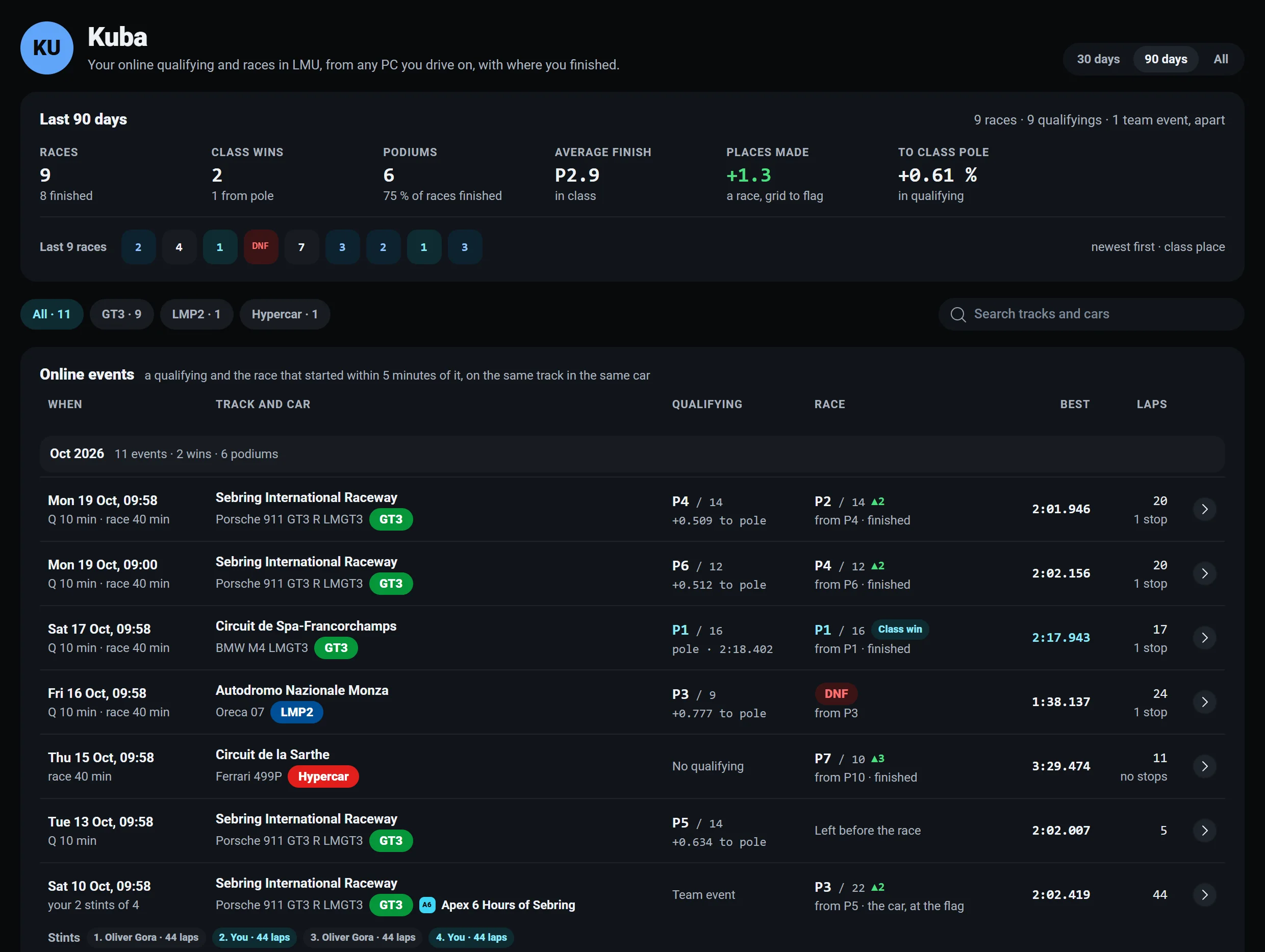This screenshot has width=1265, height=952.
Task: Click the QUALIFYING column header
Action: (x=707, y=404)
